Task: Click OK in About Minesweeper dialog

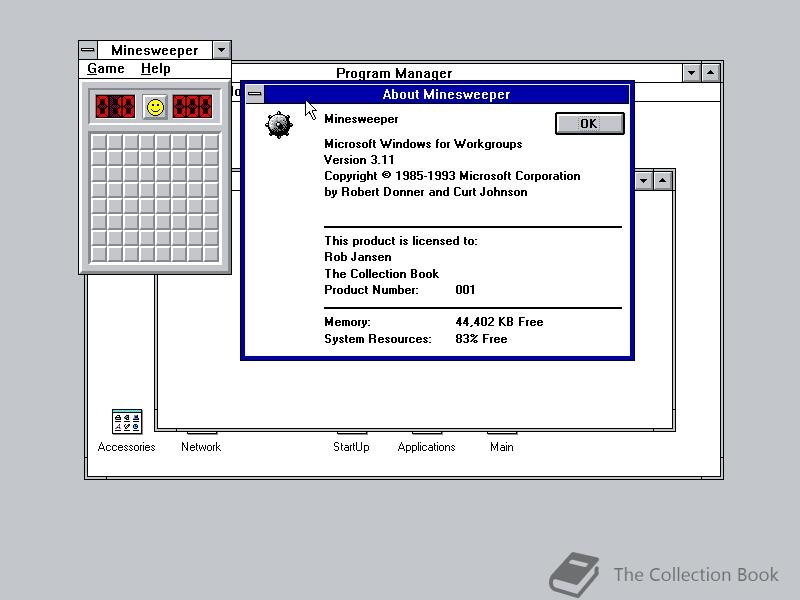Action: pos(589,123)
